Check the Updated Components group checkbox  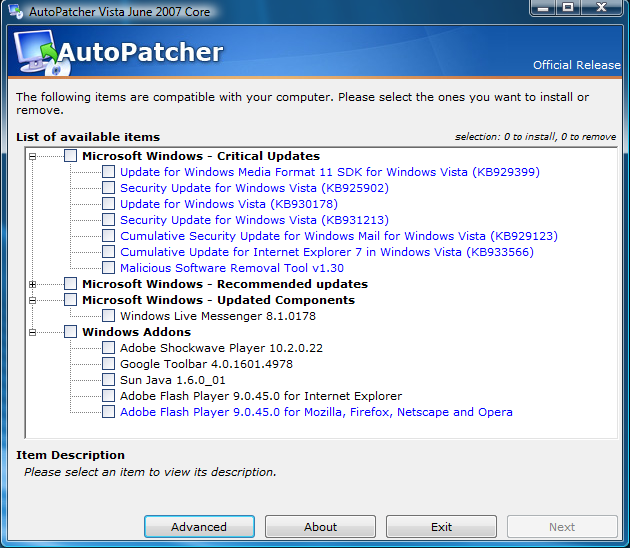[x=70, y=300]
